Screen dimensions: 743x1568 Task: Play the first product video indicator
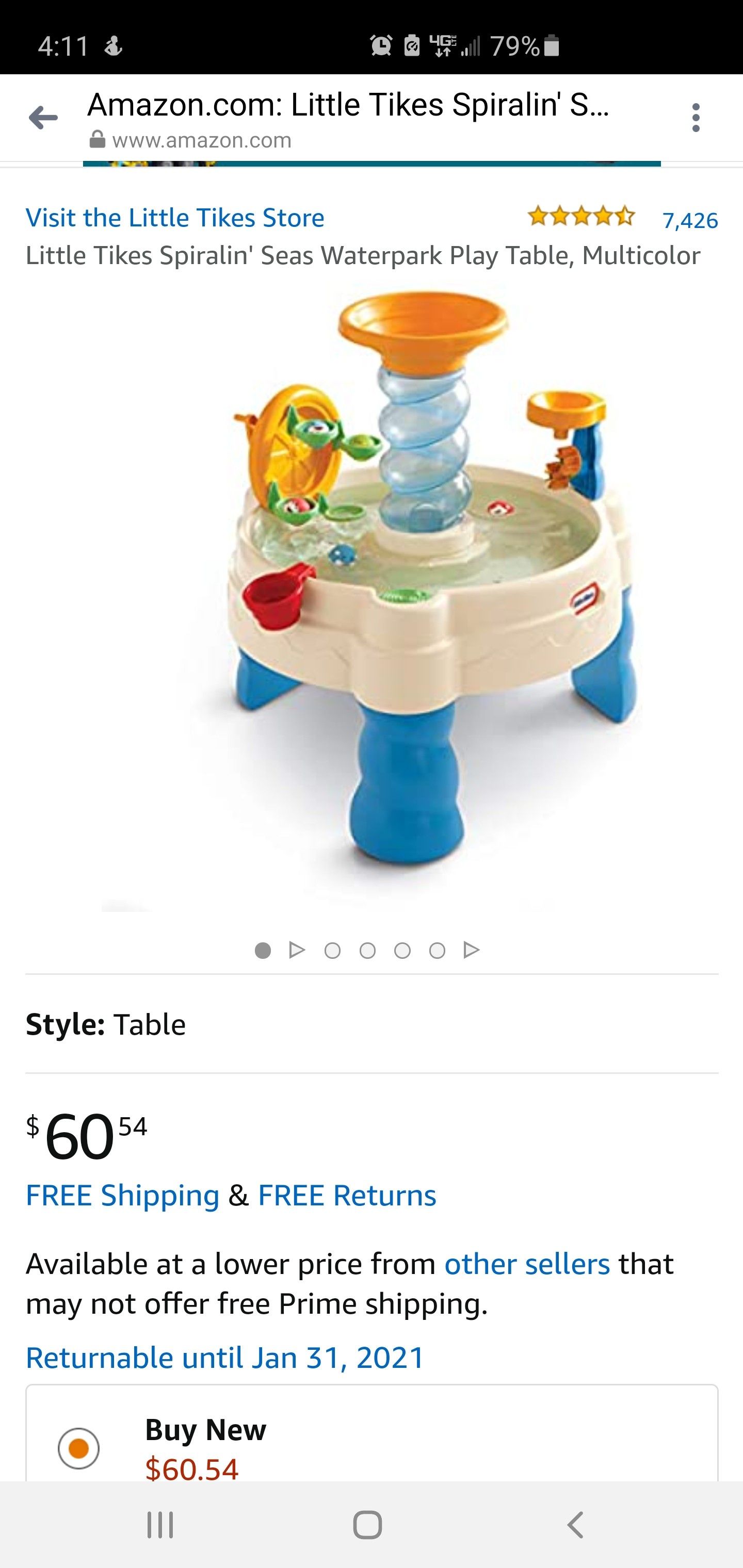point(297,950)
